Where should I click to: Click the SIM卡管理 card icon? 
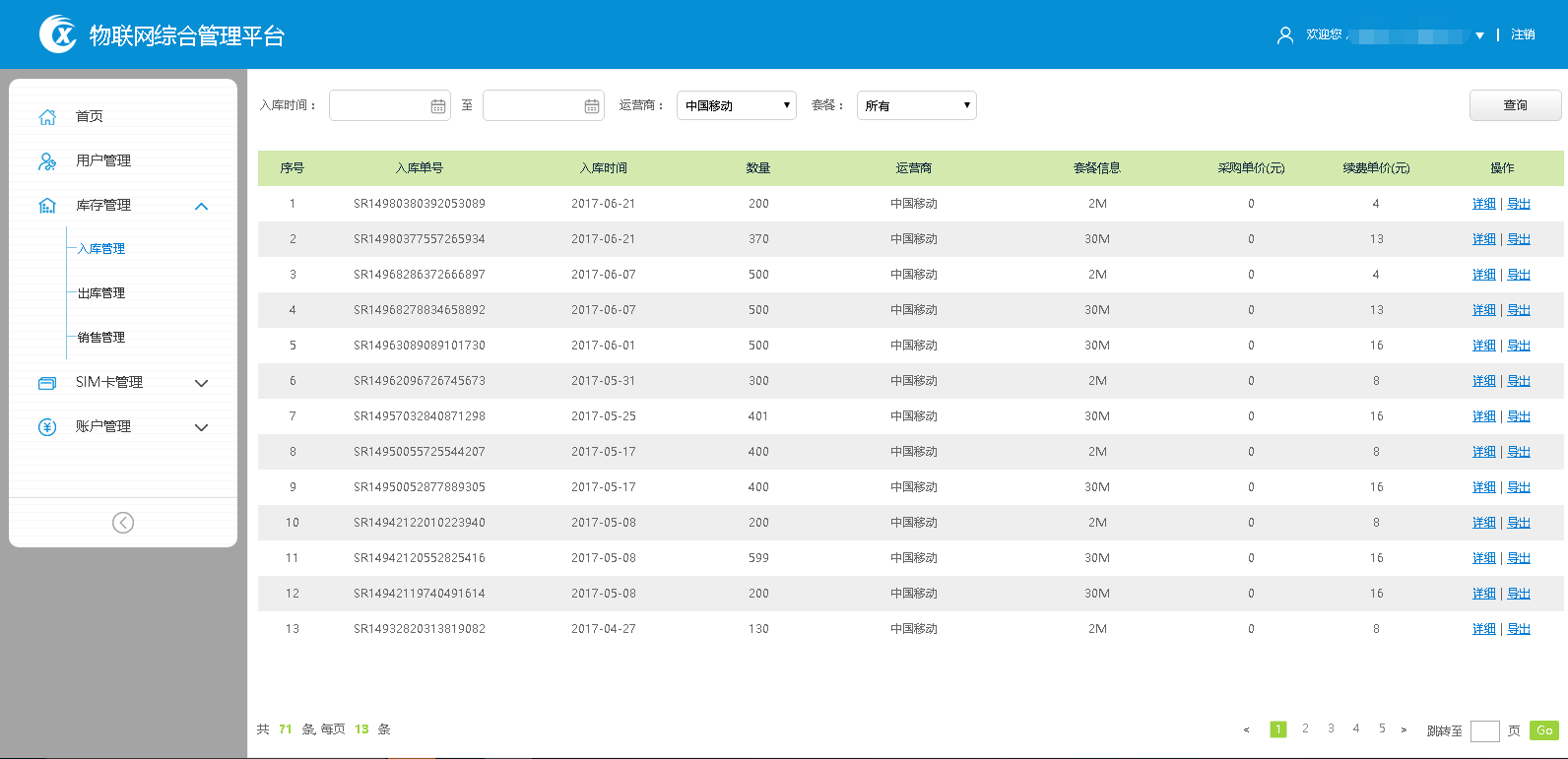[47, 383]
